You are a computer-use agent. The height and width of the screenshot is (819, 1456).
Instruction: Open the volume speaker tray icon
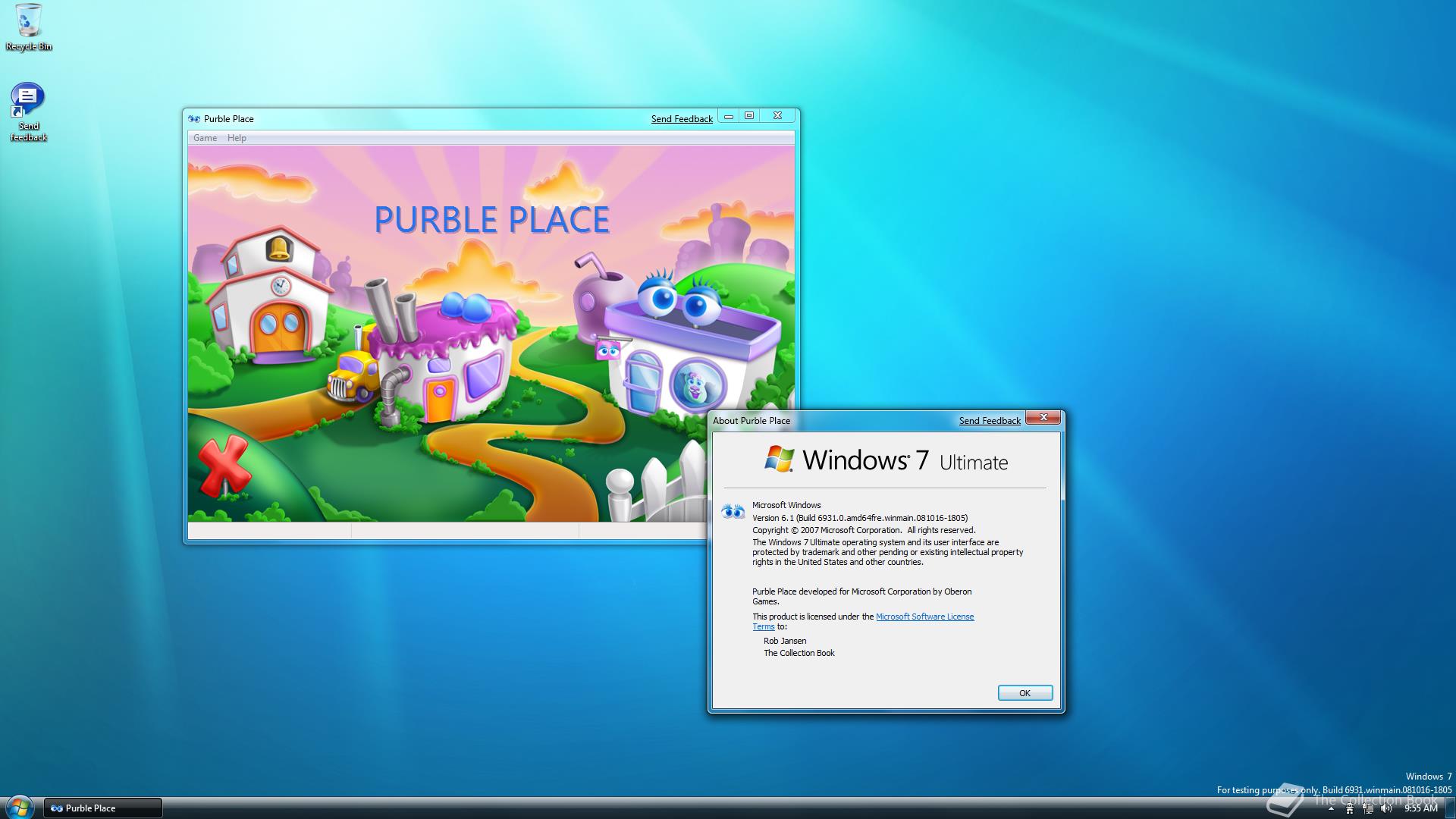1386,809
